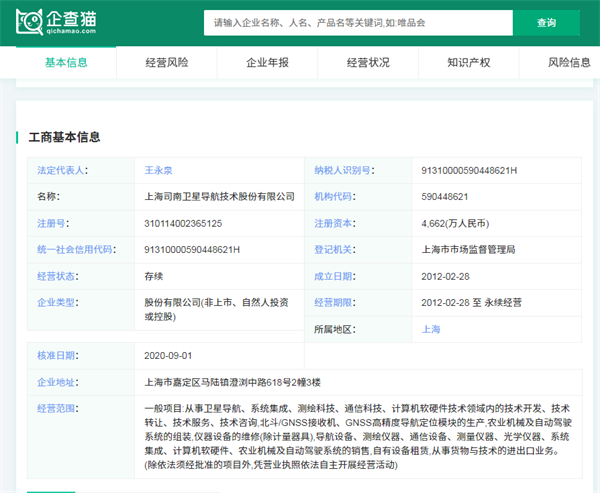Click the 企查猫 logo icon
Viewport: 600px width, 493px height.
coord(29,22)
